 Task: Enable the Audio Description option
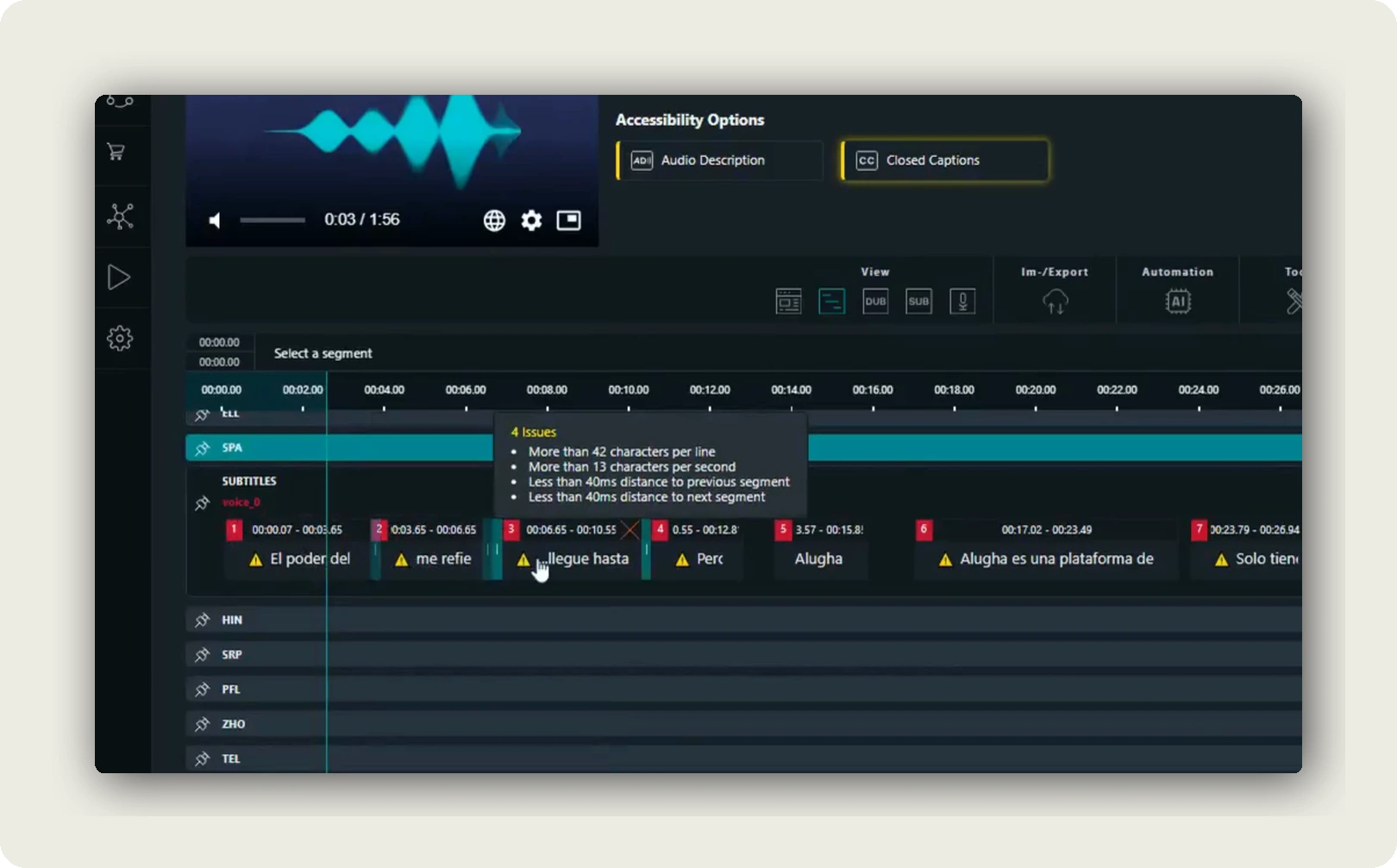click(718, 160)
